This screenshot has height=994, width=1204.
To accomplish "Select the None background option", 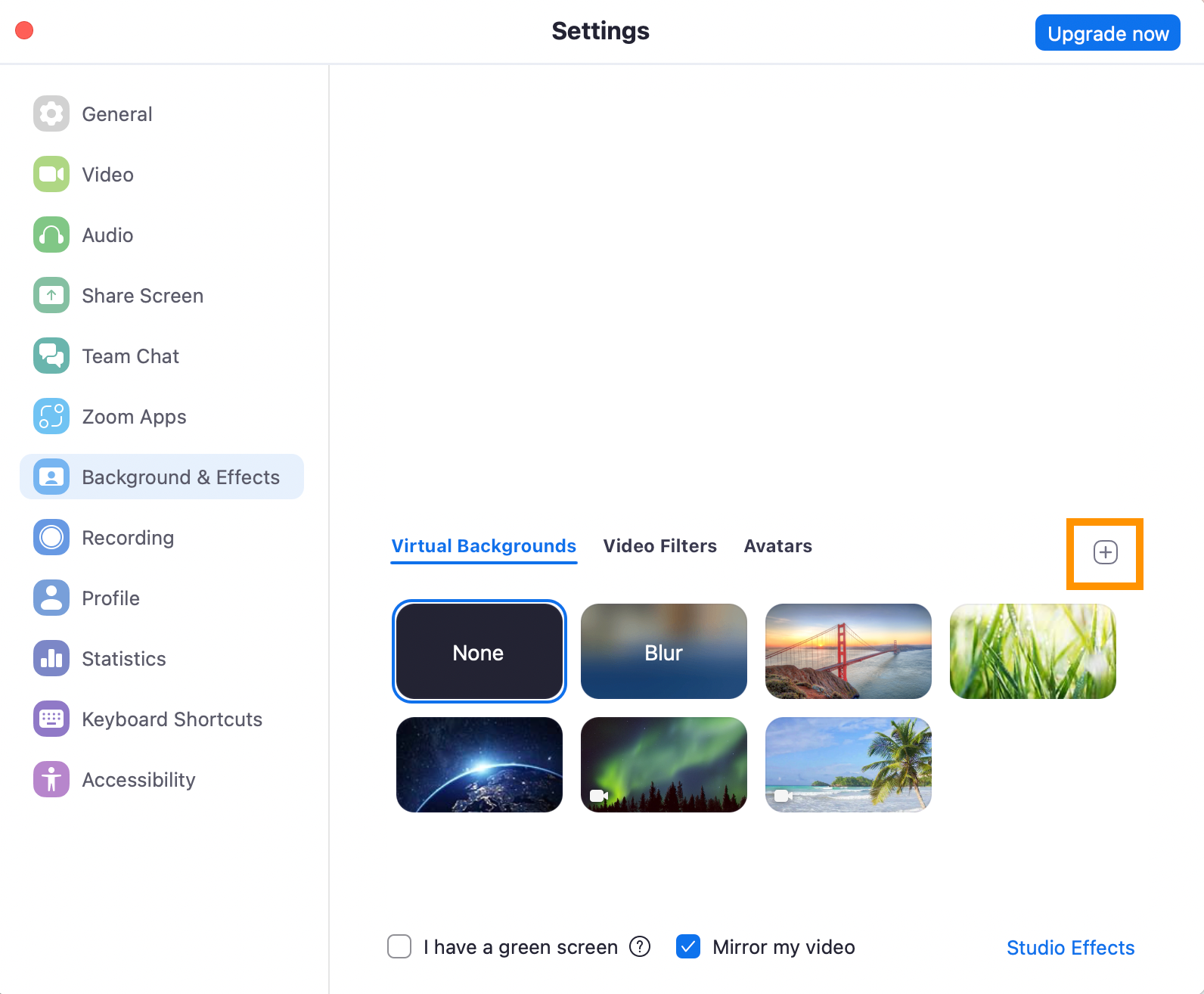I will [479, 651].
